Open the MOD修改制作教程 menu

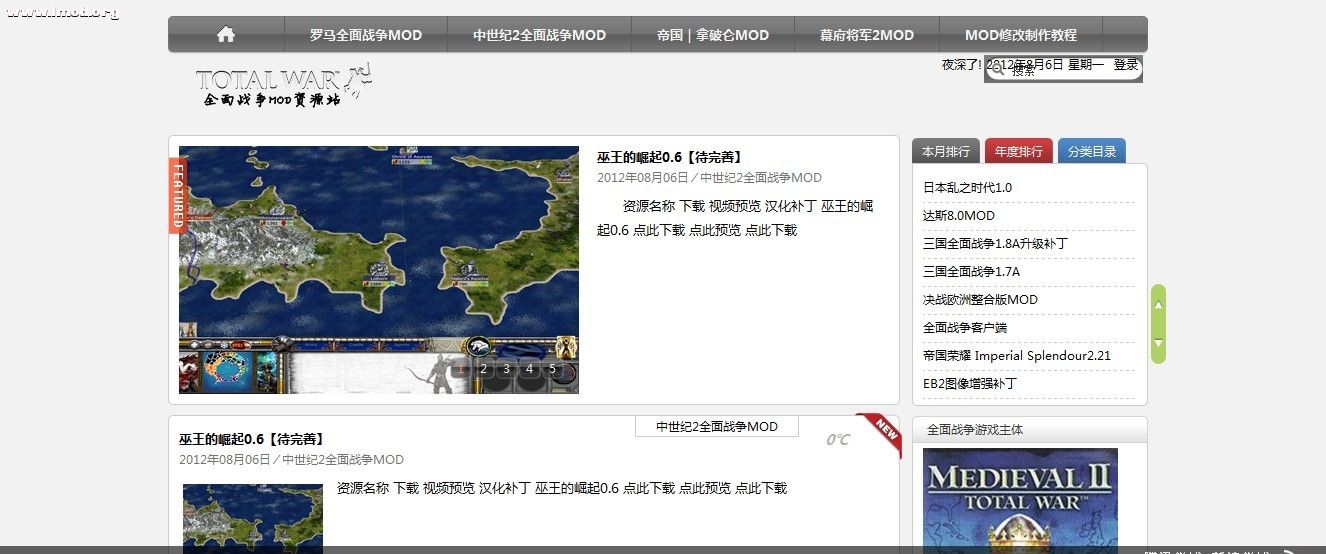(1021, 35)
